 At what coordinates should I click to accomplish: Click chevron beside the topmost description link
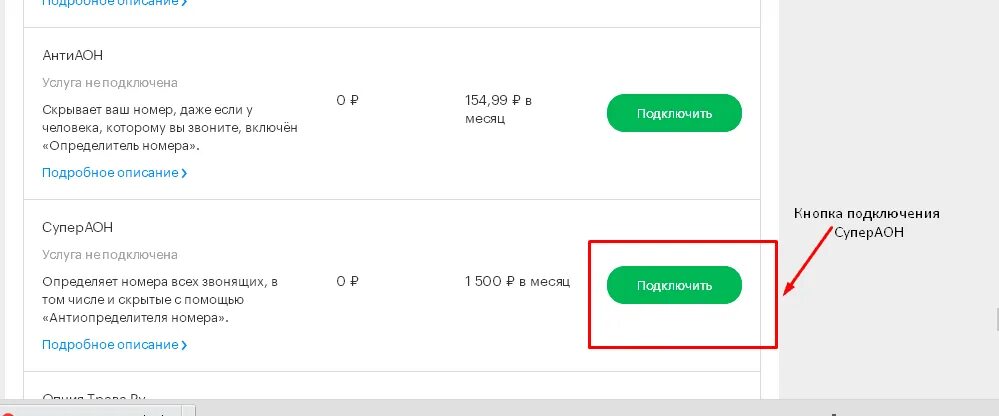pyautogui.click(x=184, y=3)
